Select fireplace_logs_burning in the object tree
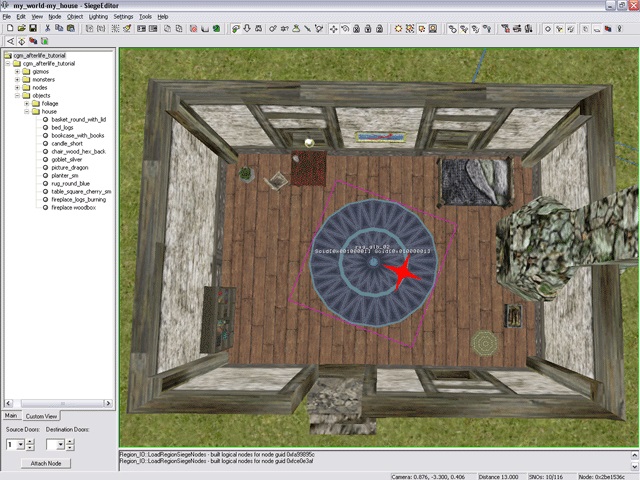 [79, 199]
